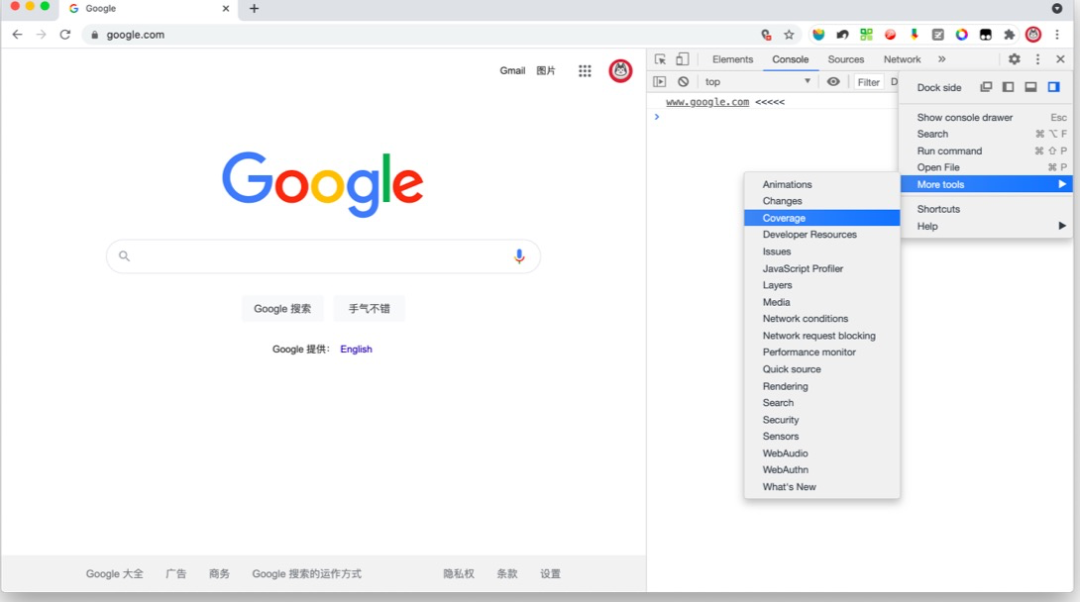This screenshot has width=1080, height=602.
Task: Click the inspect element picker icon
Action: pyautogui.click(x=660, y=59)
